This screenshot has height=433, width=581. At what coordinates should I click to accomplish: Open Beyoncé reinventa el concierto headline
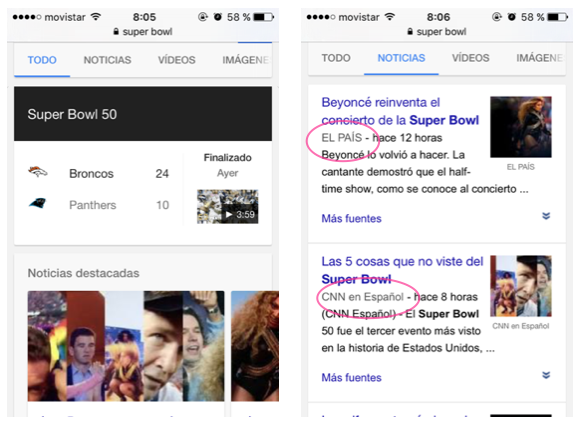click(400, 111)
